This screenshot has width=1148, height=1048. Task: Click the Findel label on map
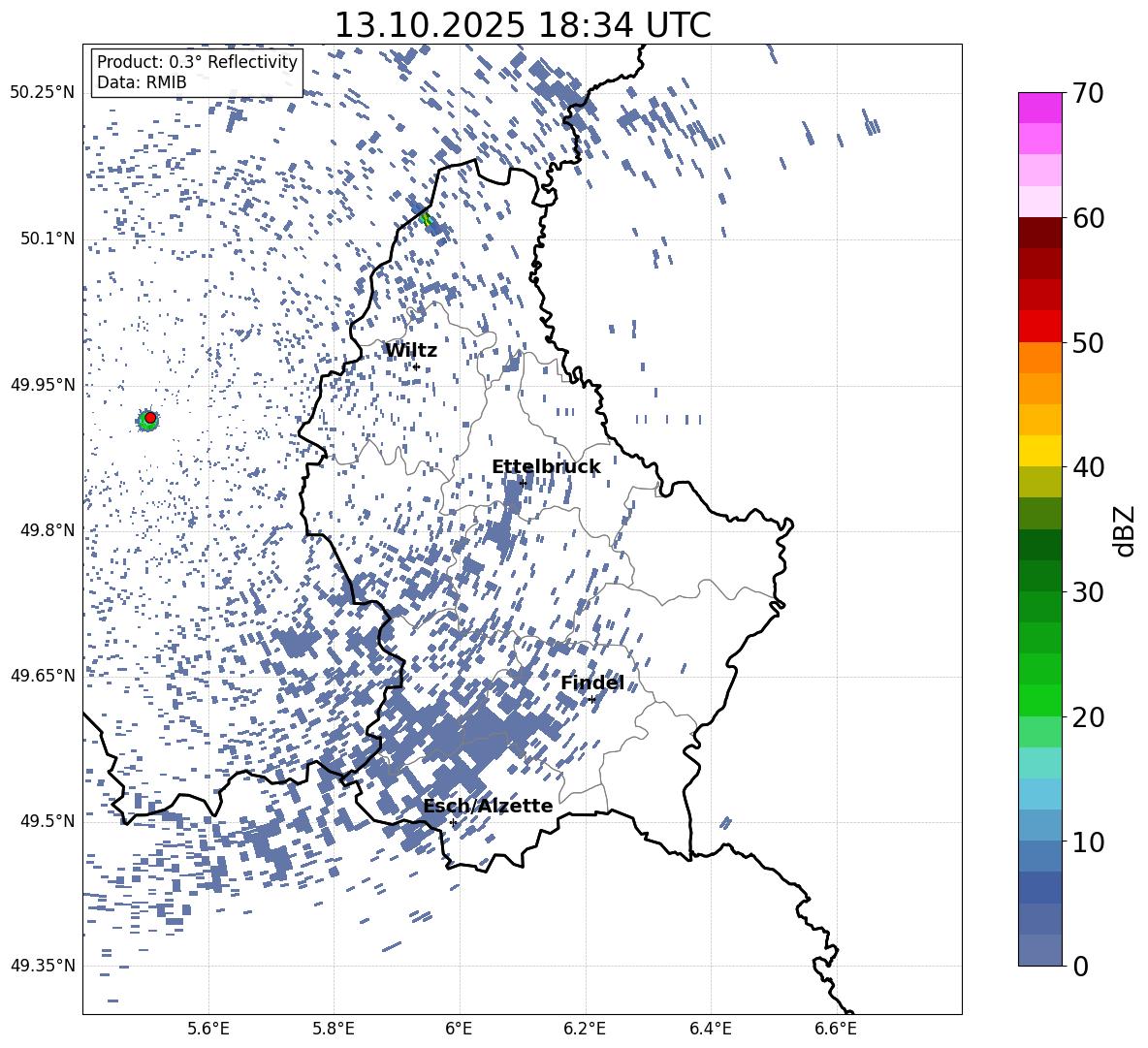click(x=592, y=683)
